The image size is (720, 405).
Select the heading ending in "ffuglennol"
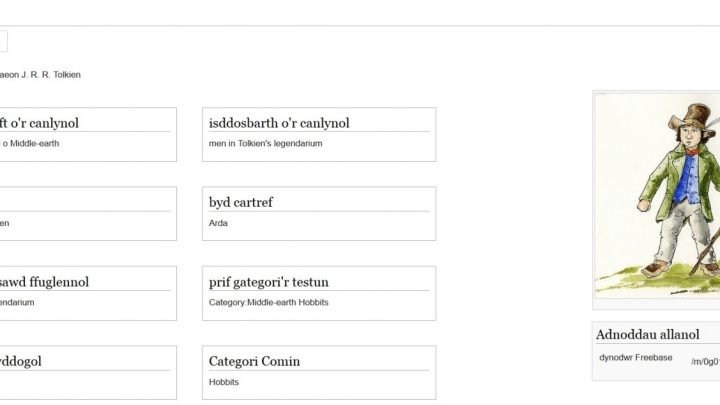pyautogui.click(x=45, y=282)
